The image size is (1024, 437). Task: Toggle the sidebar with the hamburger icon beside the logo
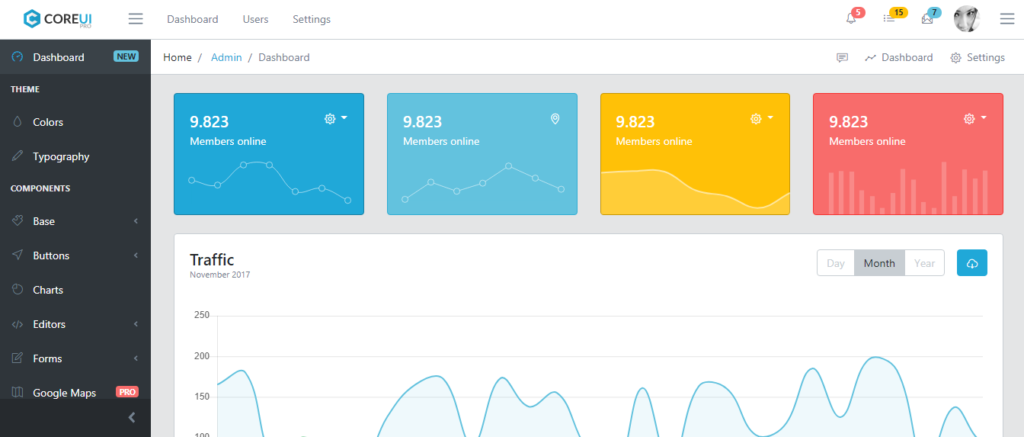click(135, 19)
